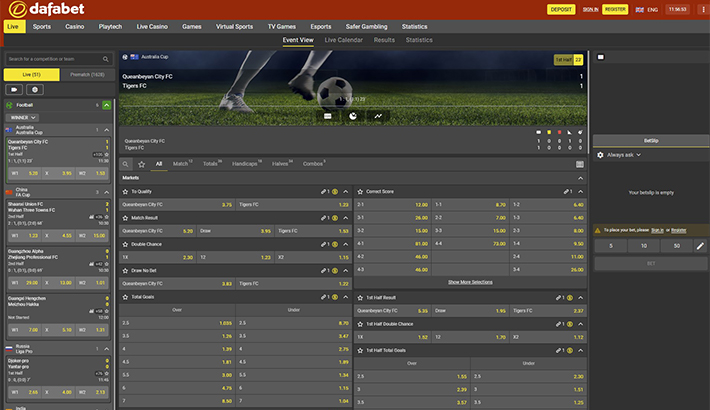Collapse the Football section with the green chevron
Image resolution: width=710 pixels, height=410 pixels.
[106, 105]
